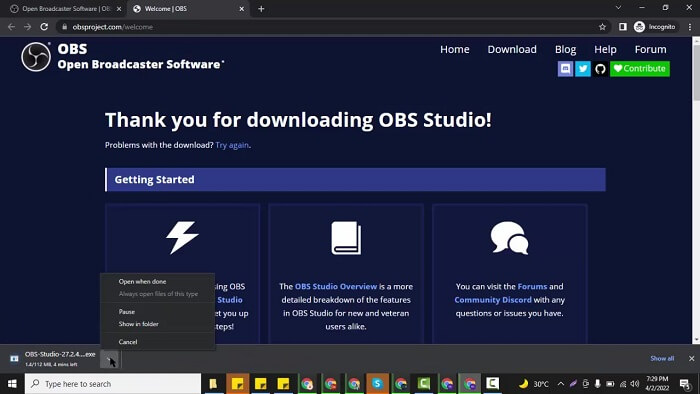Open the notification center icon

685,384
